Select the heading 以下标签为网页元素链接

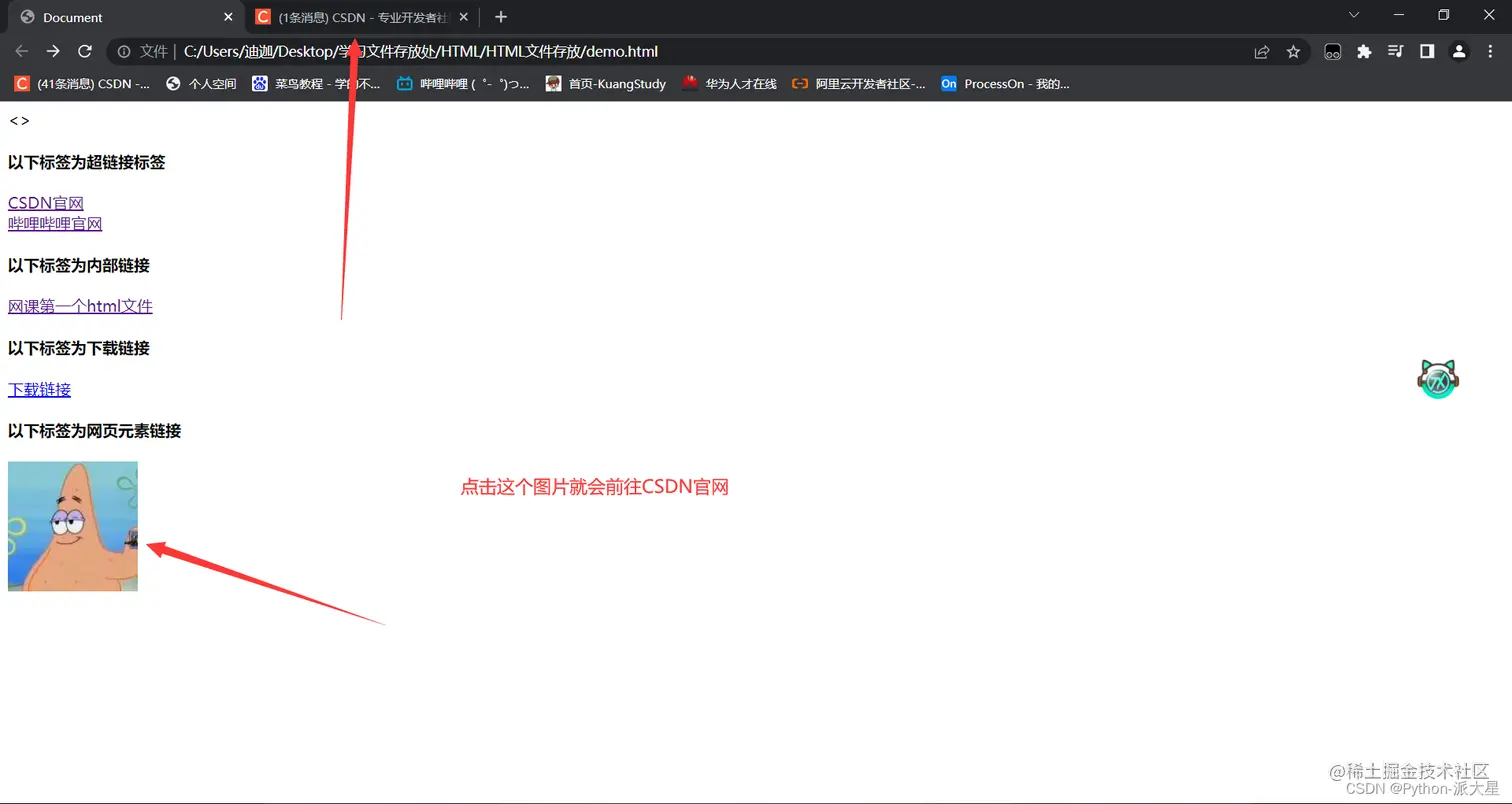[x=94, y=431]
